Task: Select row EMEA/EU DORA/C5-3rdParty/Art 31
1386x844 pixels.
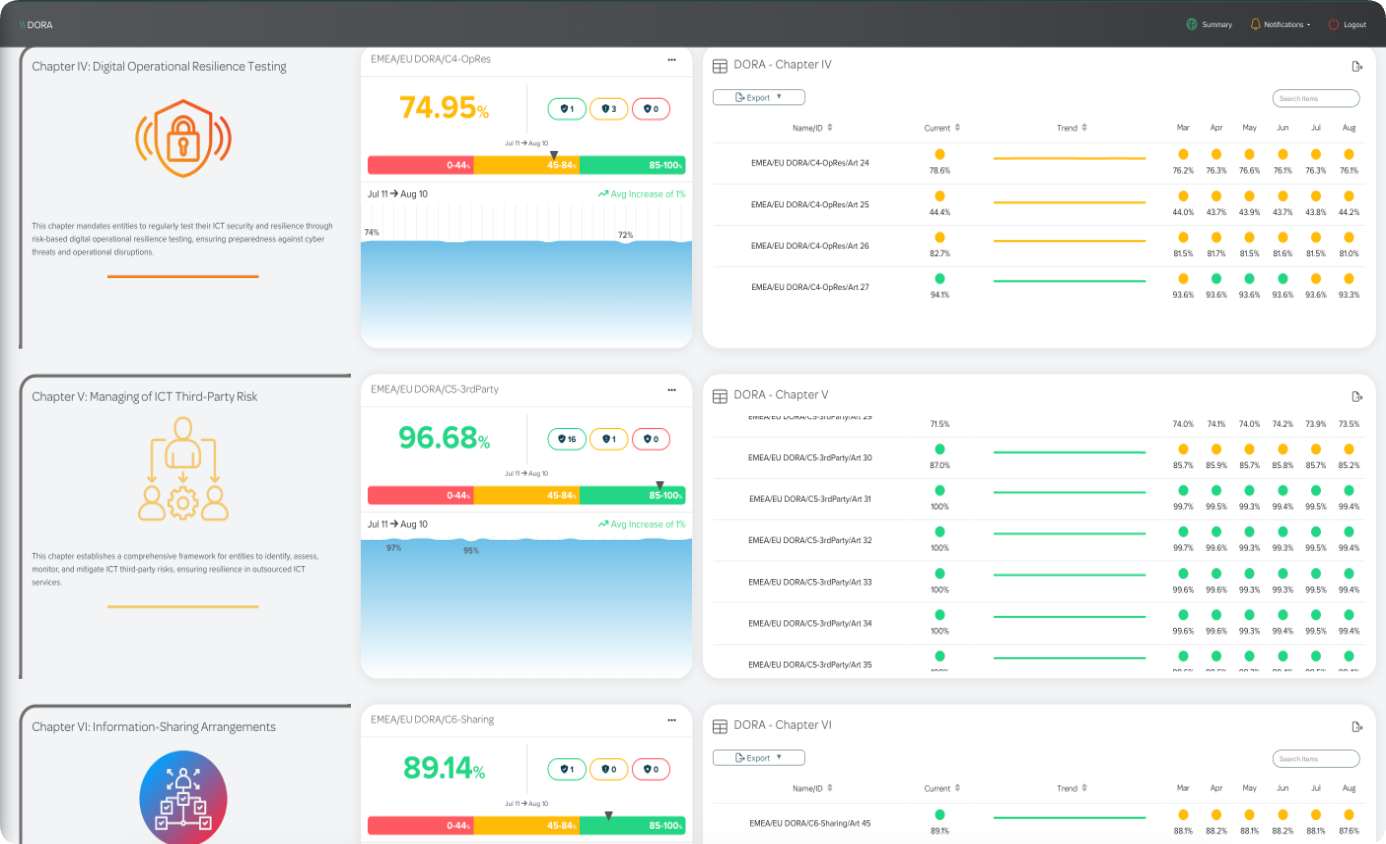Action: (1038, 498)
